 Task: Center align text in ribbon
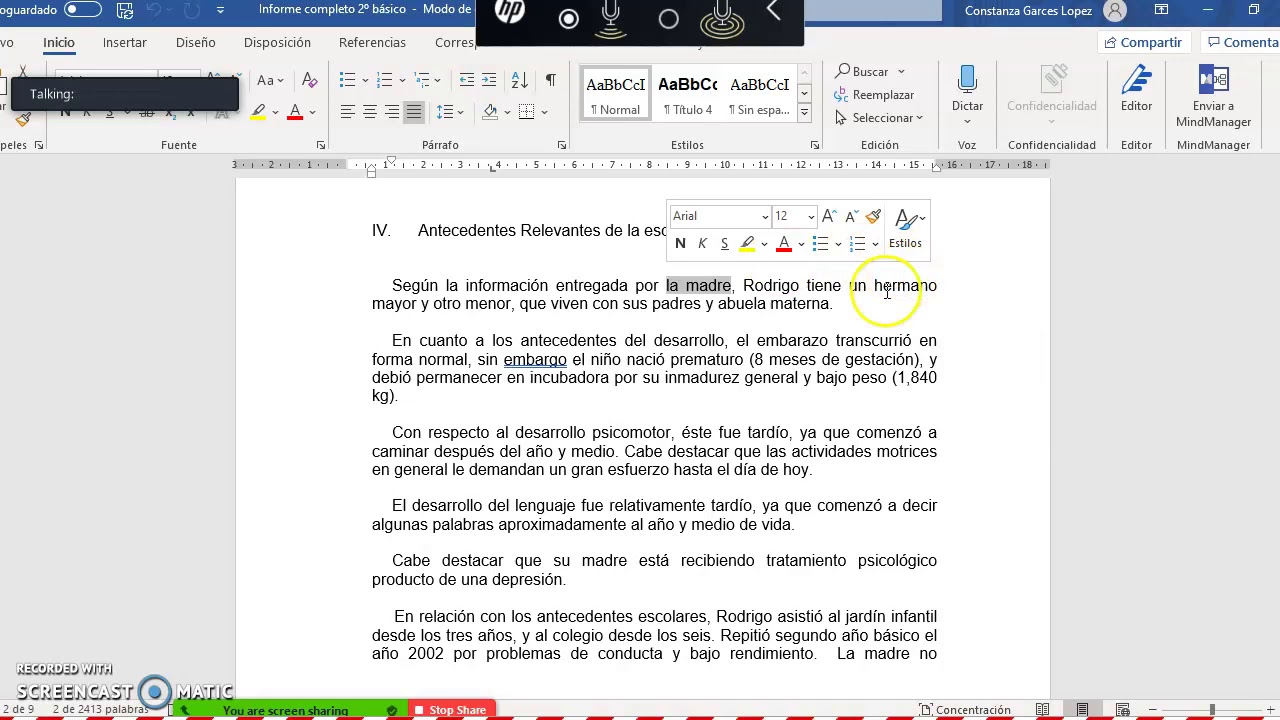pyautogui.click(x=369, y=111)
